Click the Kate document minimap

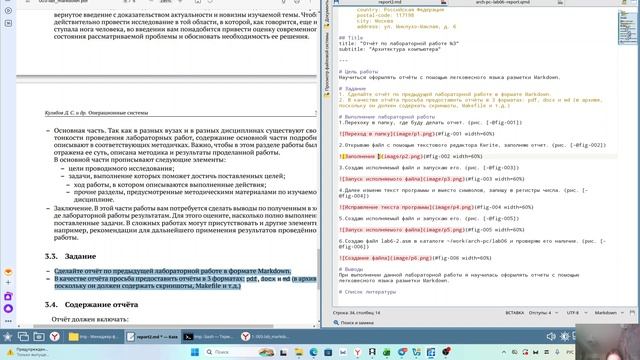[x=627, y=28]
